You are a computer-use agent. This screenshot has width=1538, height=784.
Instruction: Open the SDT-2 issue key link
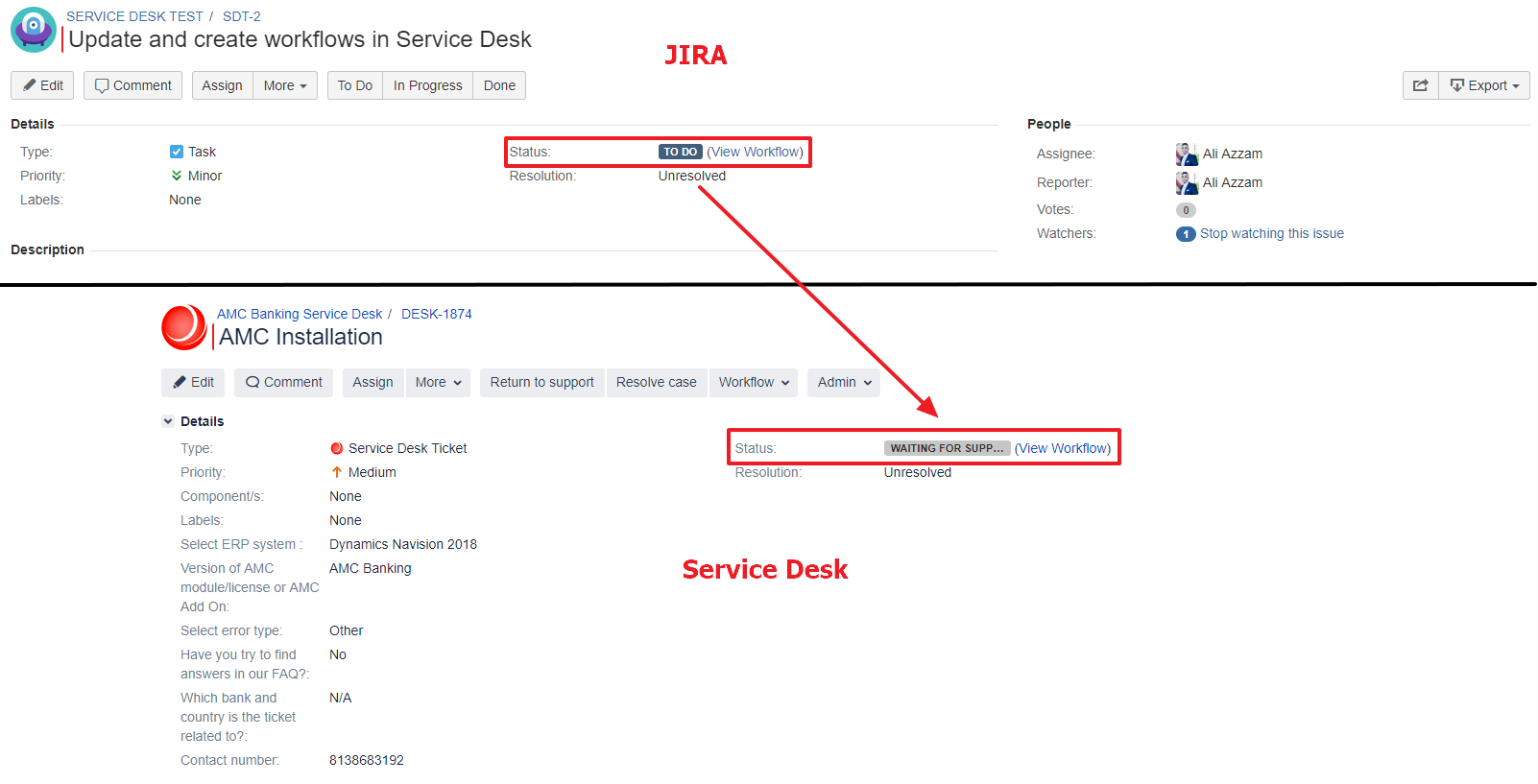(x=241, y=16)
